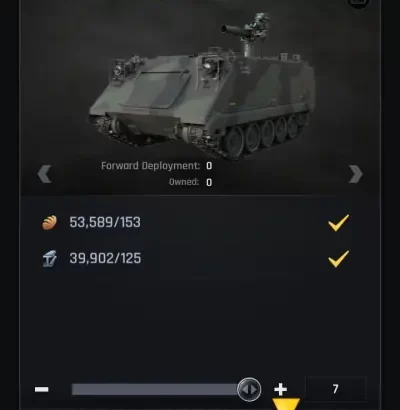The width and height of the screenshot is (400, 410).
Task: Click the yellow checkmark beside food cost
Action: (339, 222)
